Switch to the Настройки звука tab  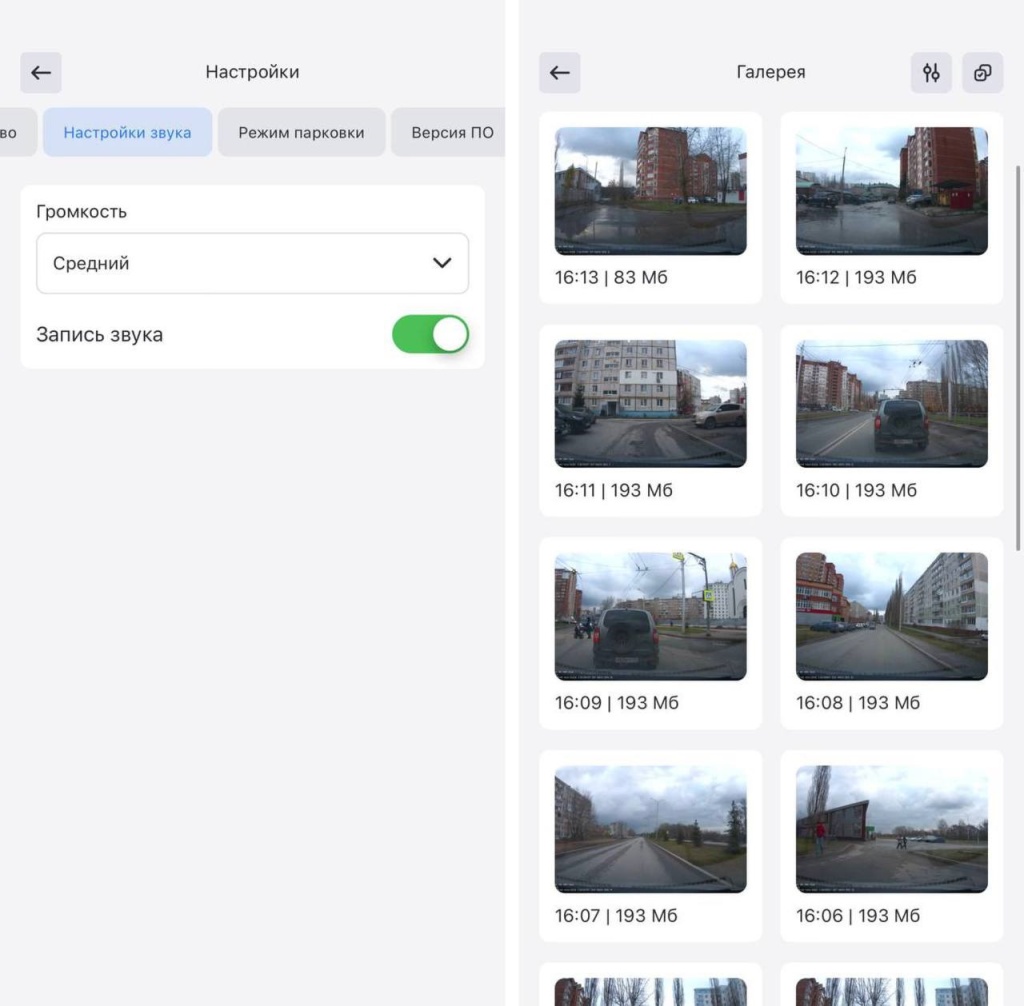pos(127,132)
